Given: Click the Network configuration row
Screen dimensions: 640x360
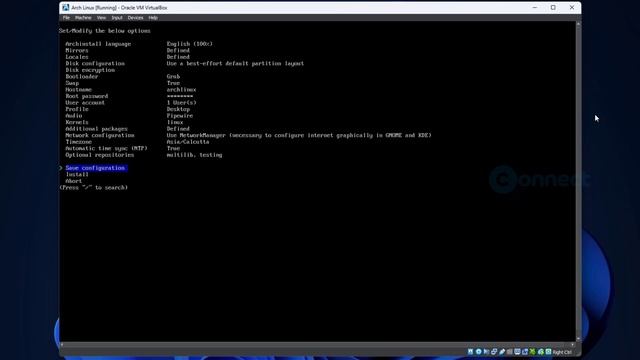Looking at the screenshot, I should coord(248,135).
